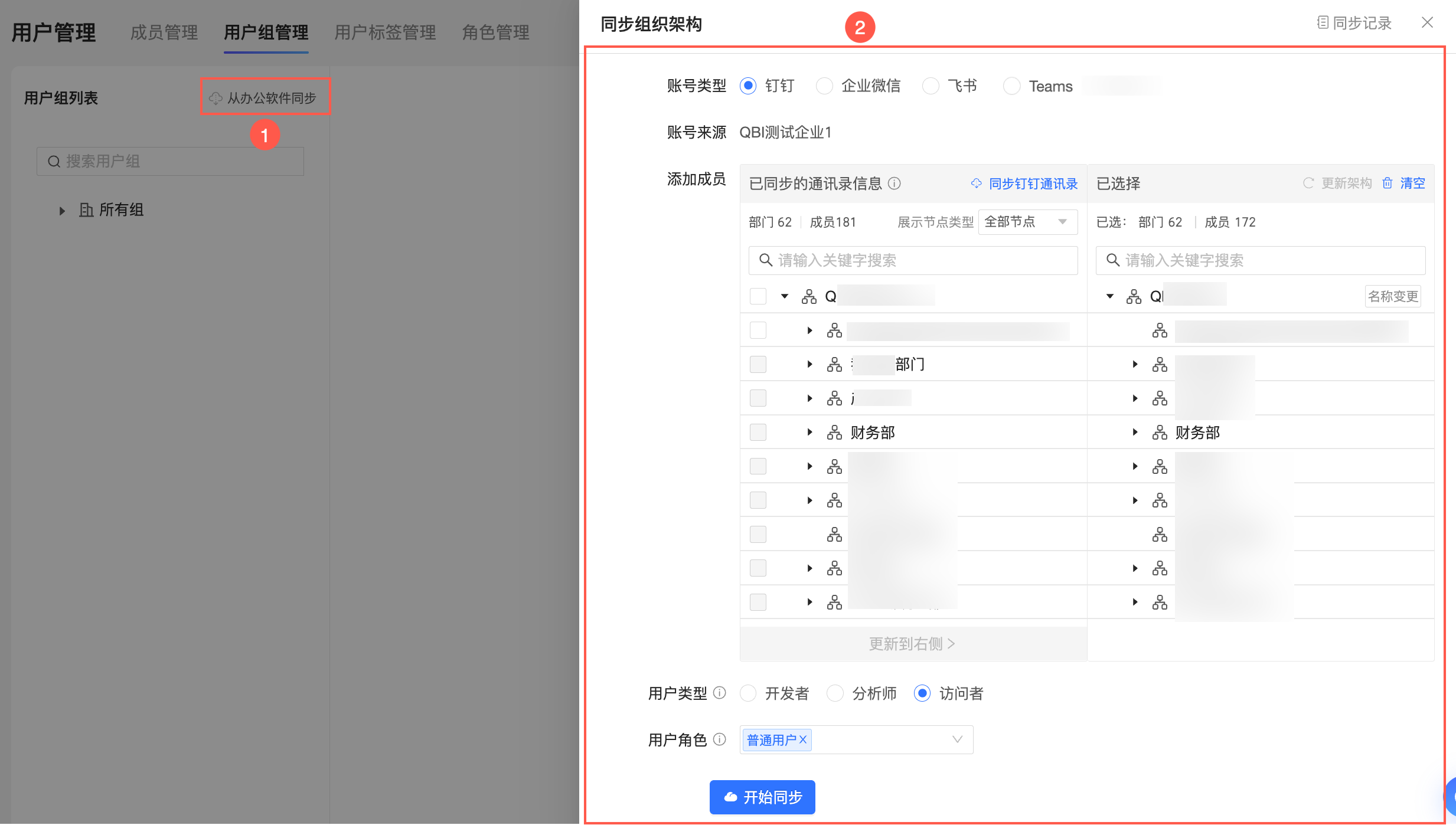Viewport: 1456px width, 825px height.
Task: Check the 财务部 department checkbox
Action: pos(758,433)
